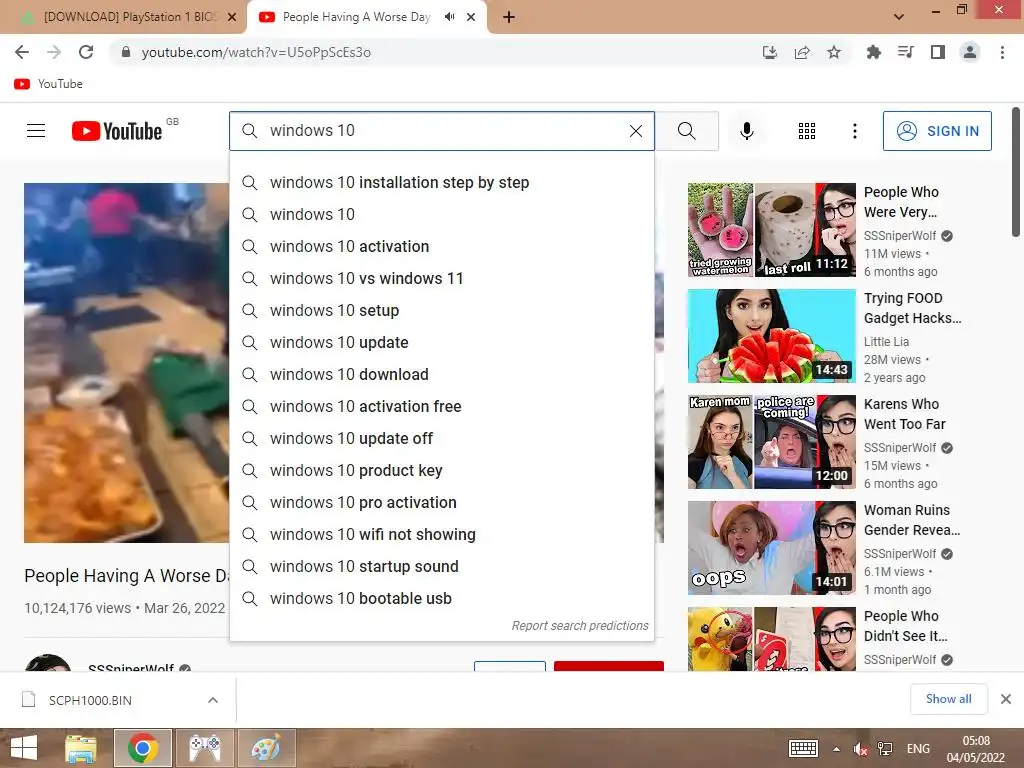Go forward in browser history
The image size is (1024, 768).
point(54,52)
